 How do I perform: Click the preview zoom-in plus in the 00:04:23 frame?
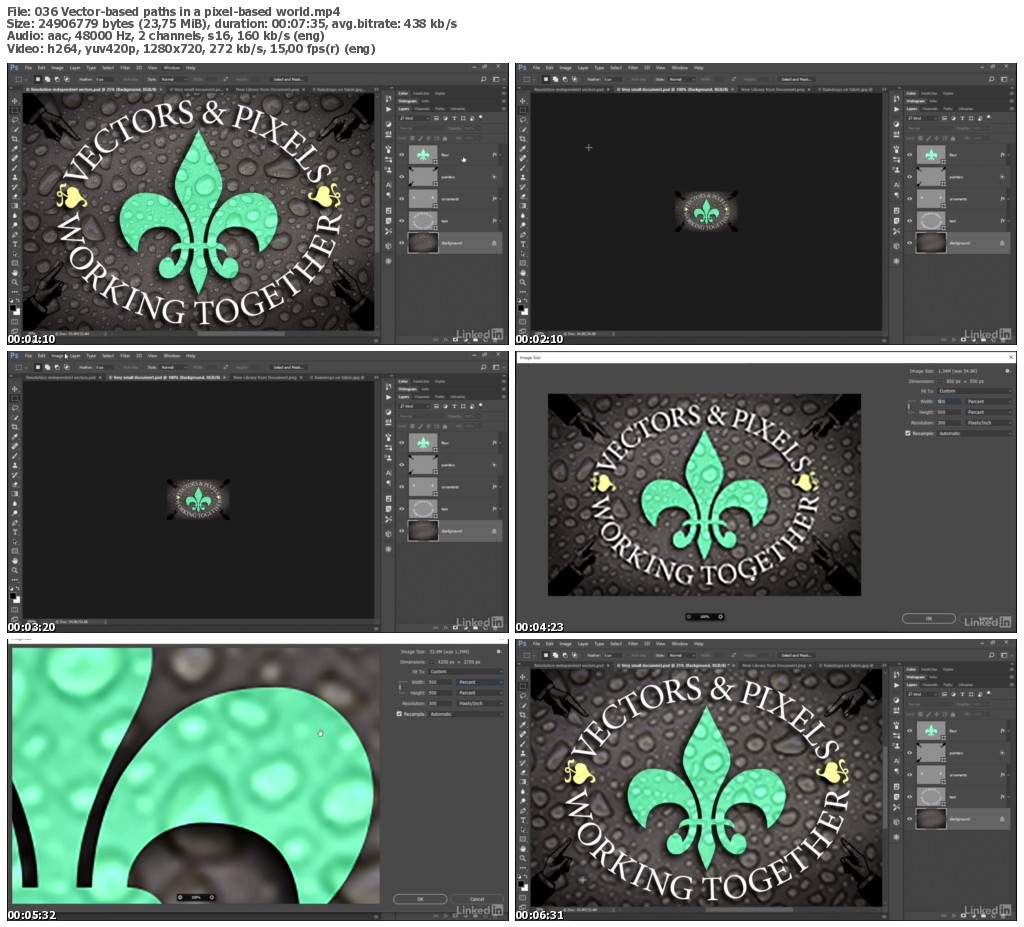pyautogui.click(x=720, y=617)
